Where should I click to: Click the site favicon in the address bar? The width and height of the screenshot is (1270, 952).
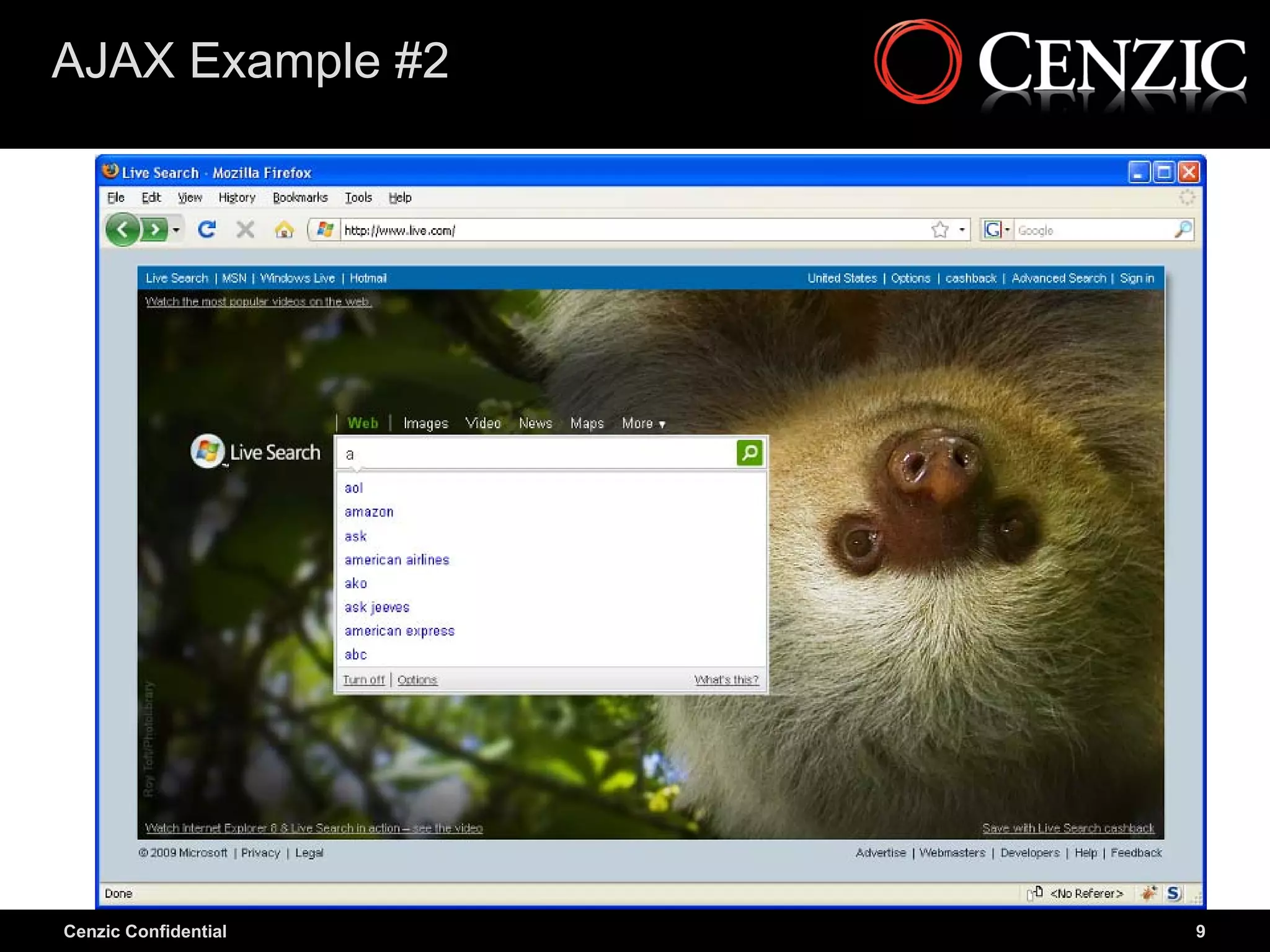click(325, 230)
